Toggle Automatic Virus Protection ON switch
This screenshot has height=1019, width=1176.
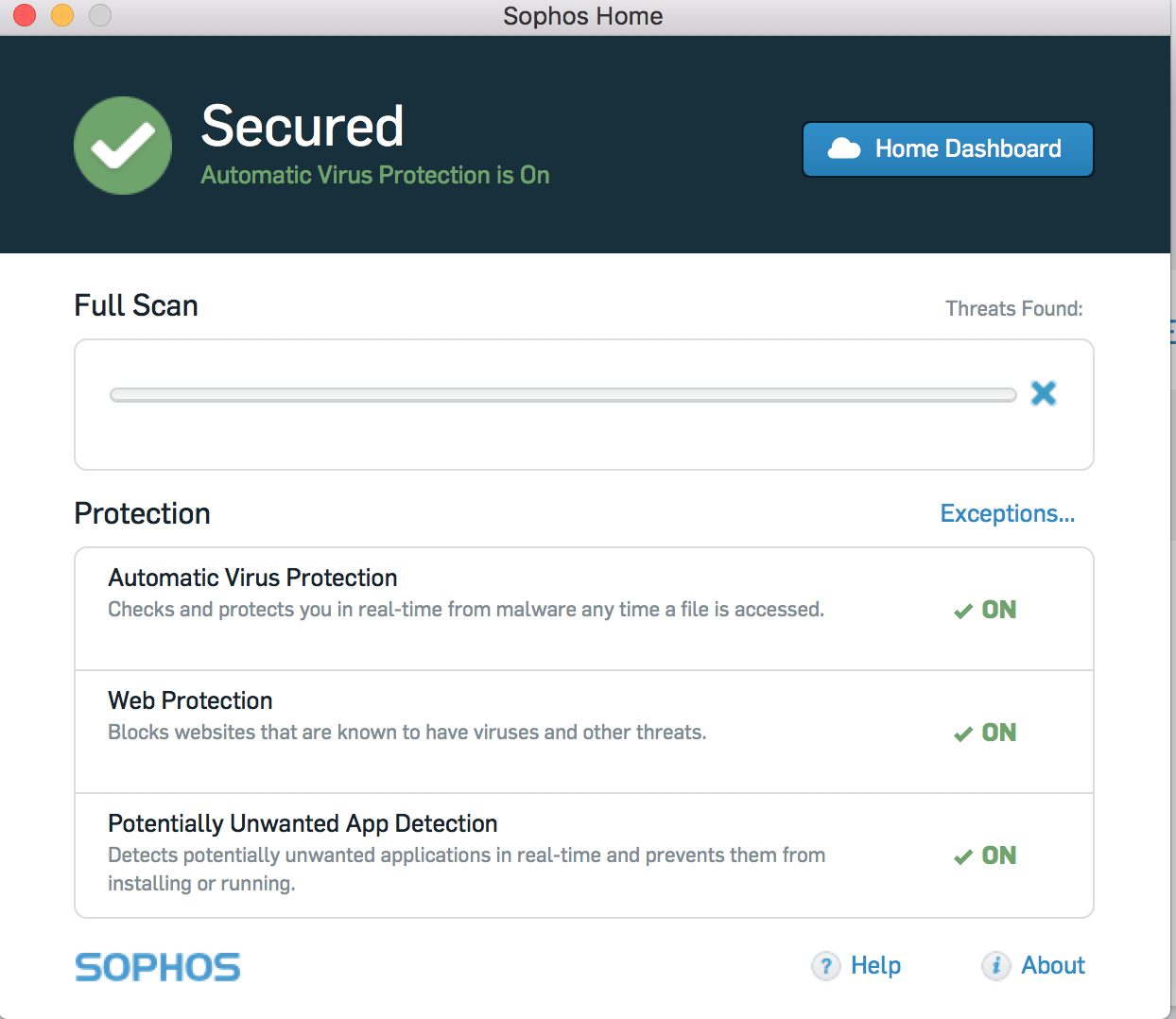click(986, 610)
